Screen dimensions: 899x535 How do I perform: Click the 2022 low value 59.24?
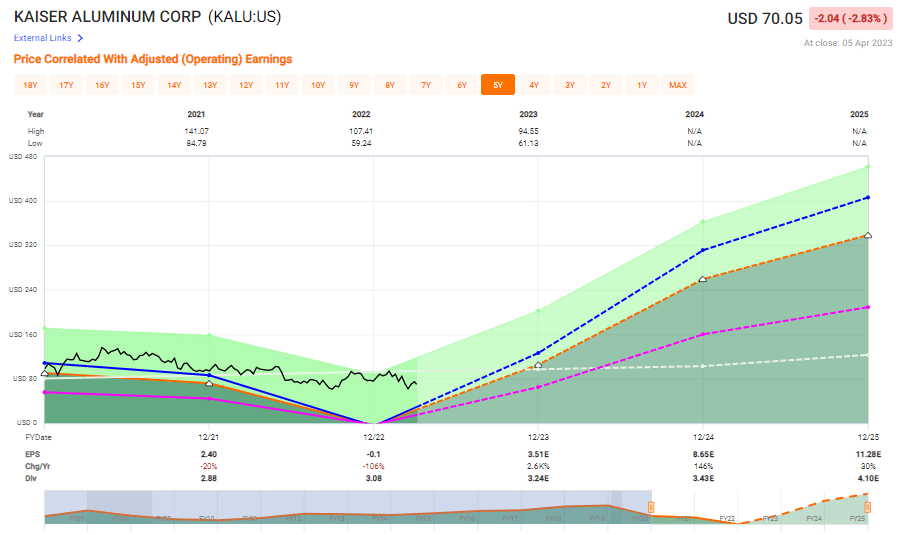tap(361, 143)
